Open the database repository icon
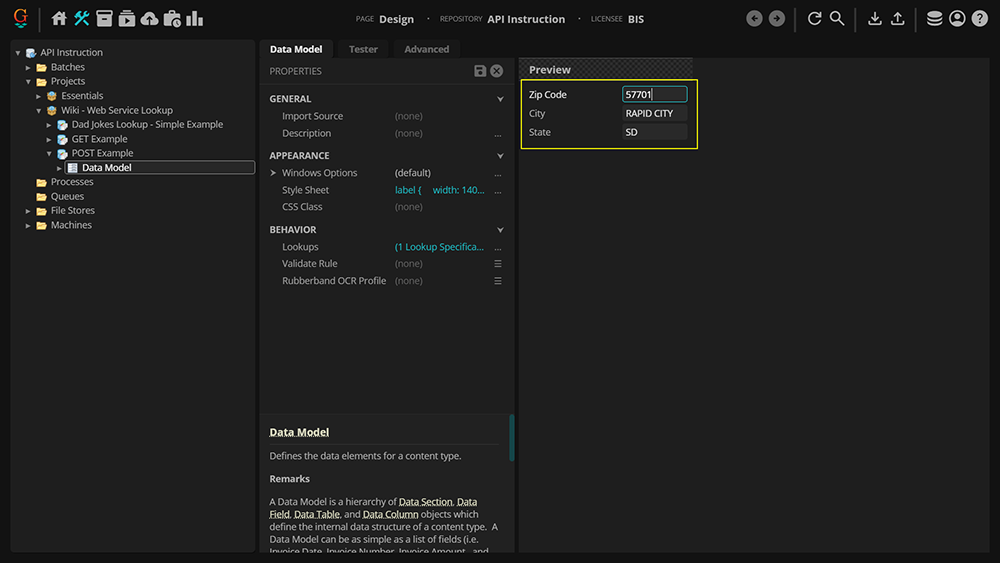1000x563 pixels. click(934, 18)
